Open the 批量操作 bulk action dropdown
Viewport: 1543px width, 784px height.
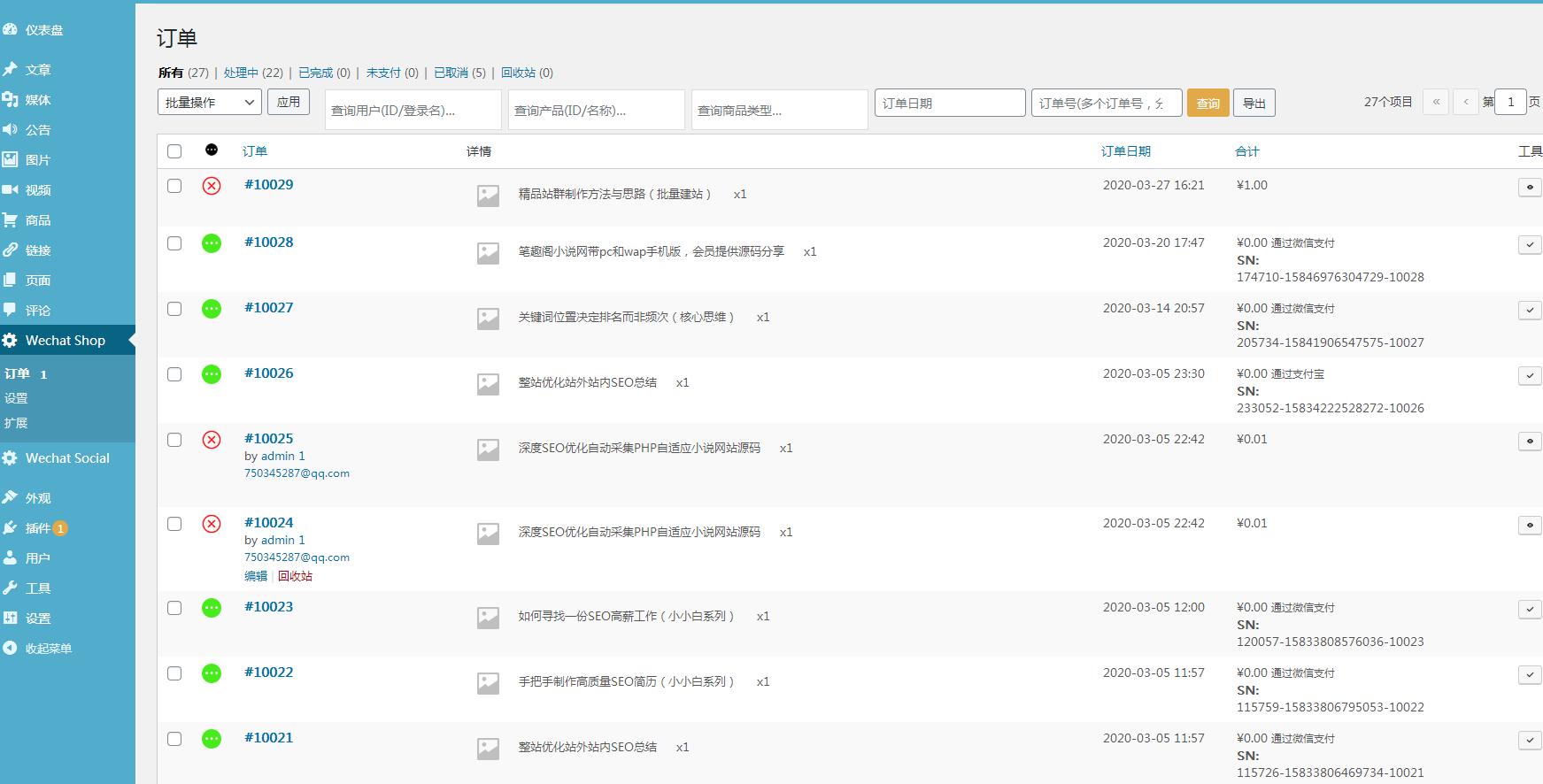(210, 102)
